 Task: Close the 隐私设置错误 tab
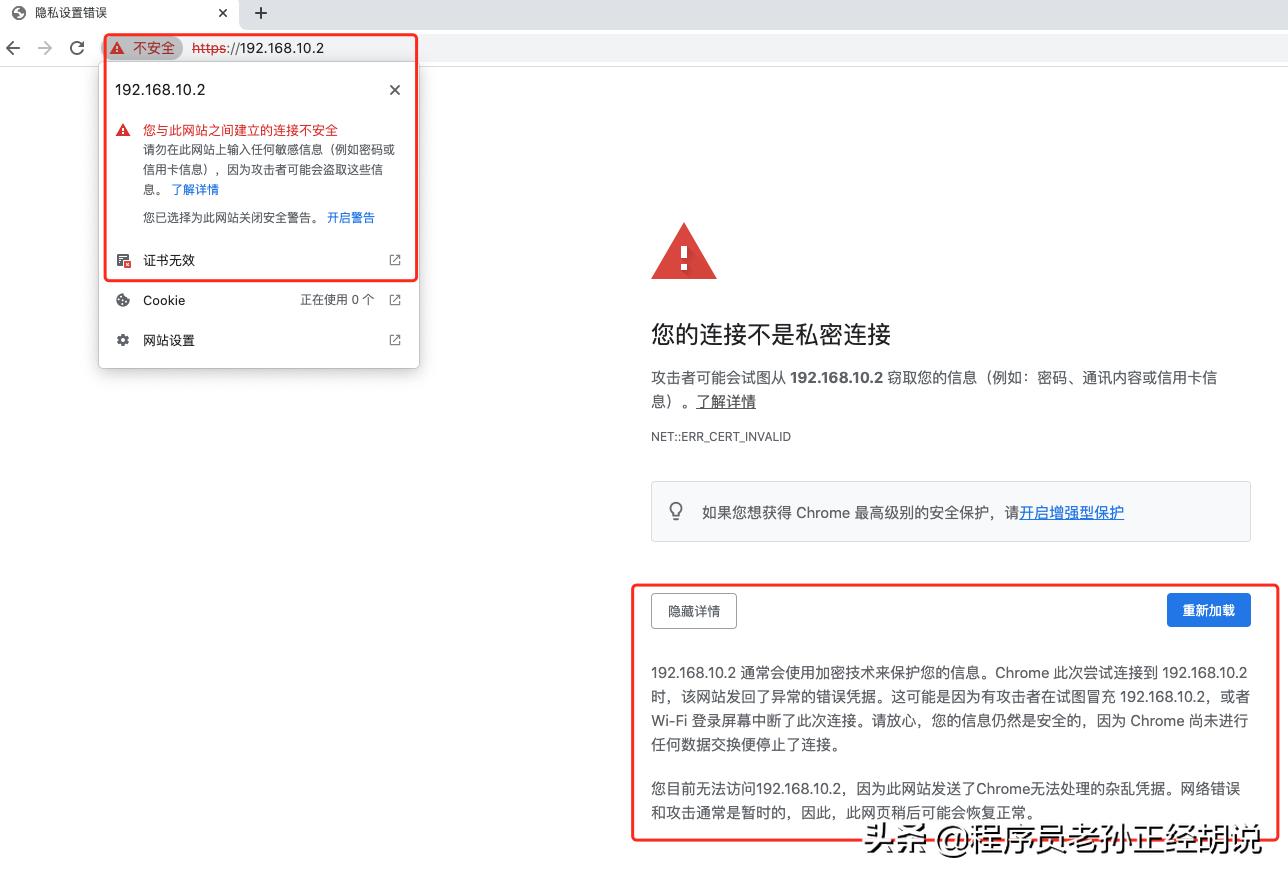(222, 13)
